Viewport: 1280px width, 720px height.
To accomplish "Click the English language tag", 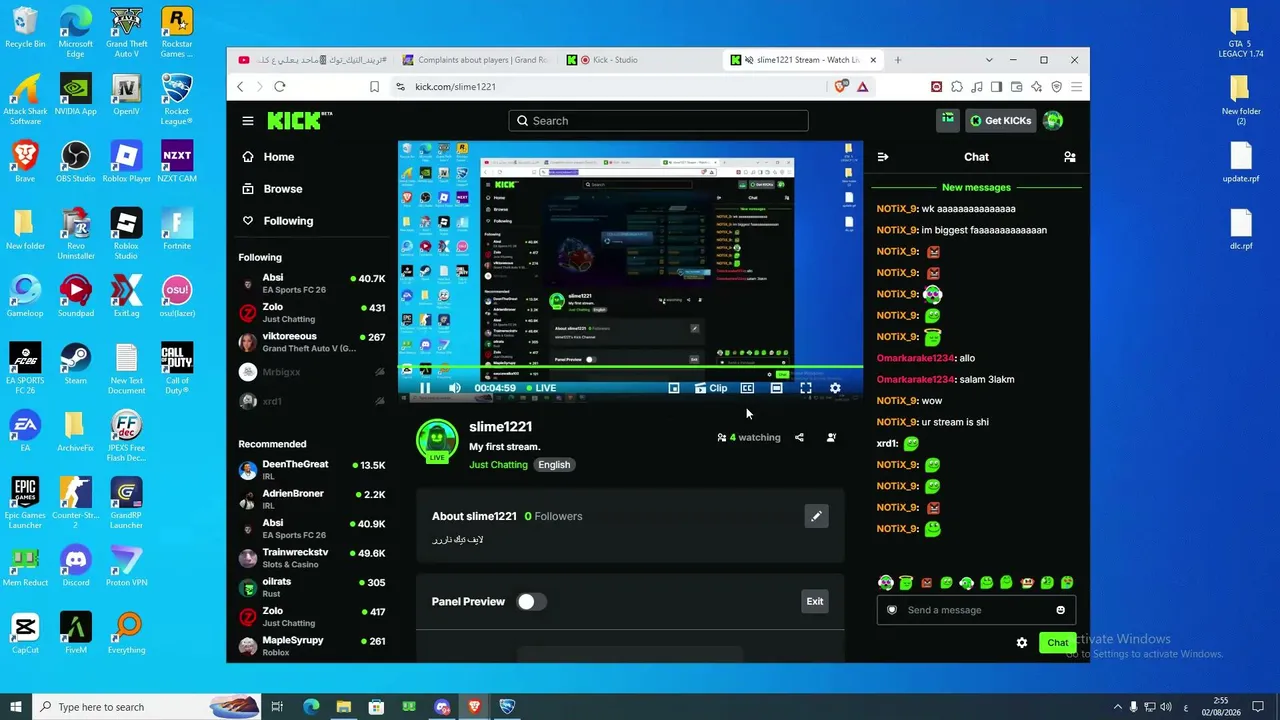I will point(554,465).
